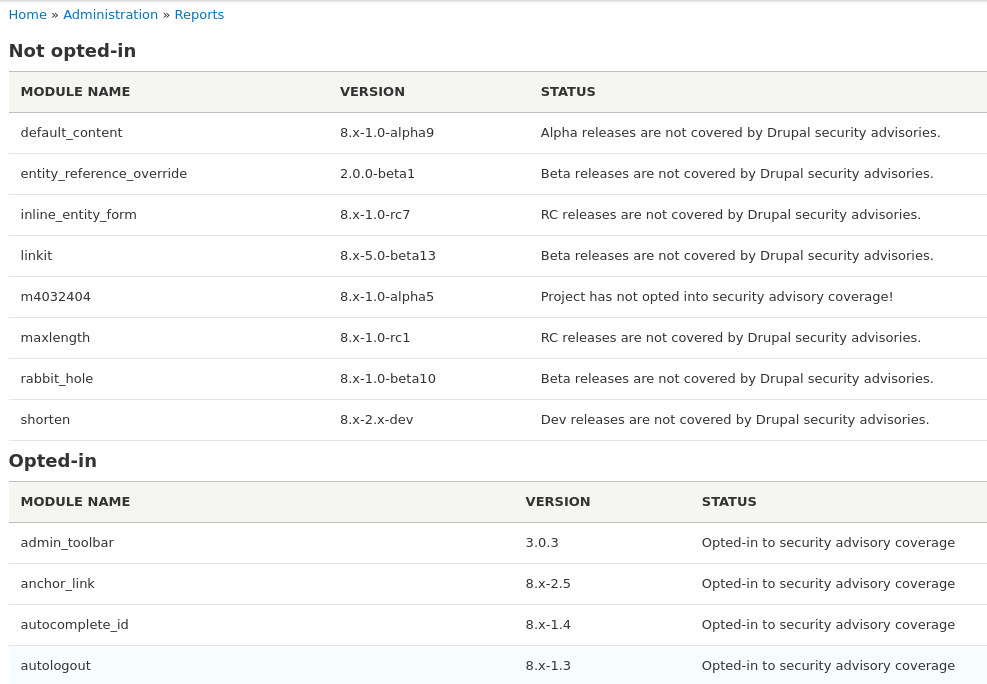Click the m4032404 security coverage status text

tap(717, 296)
